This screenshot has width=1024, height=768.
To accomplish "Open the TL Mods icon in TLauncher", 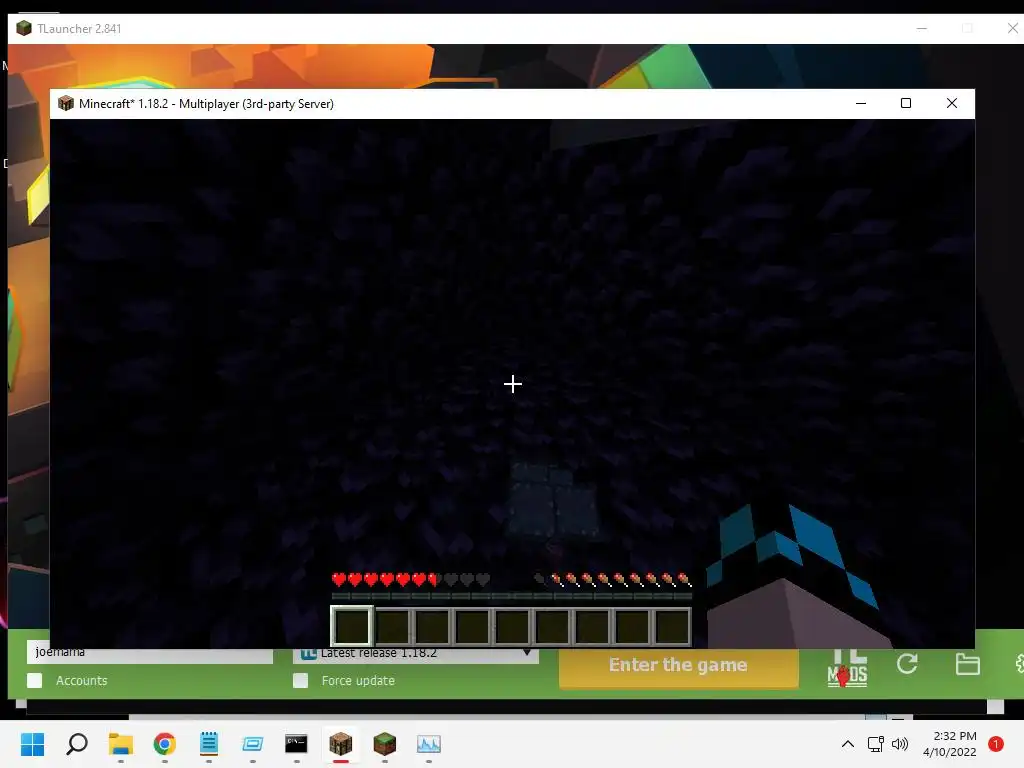I will point(848,668).
